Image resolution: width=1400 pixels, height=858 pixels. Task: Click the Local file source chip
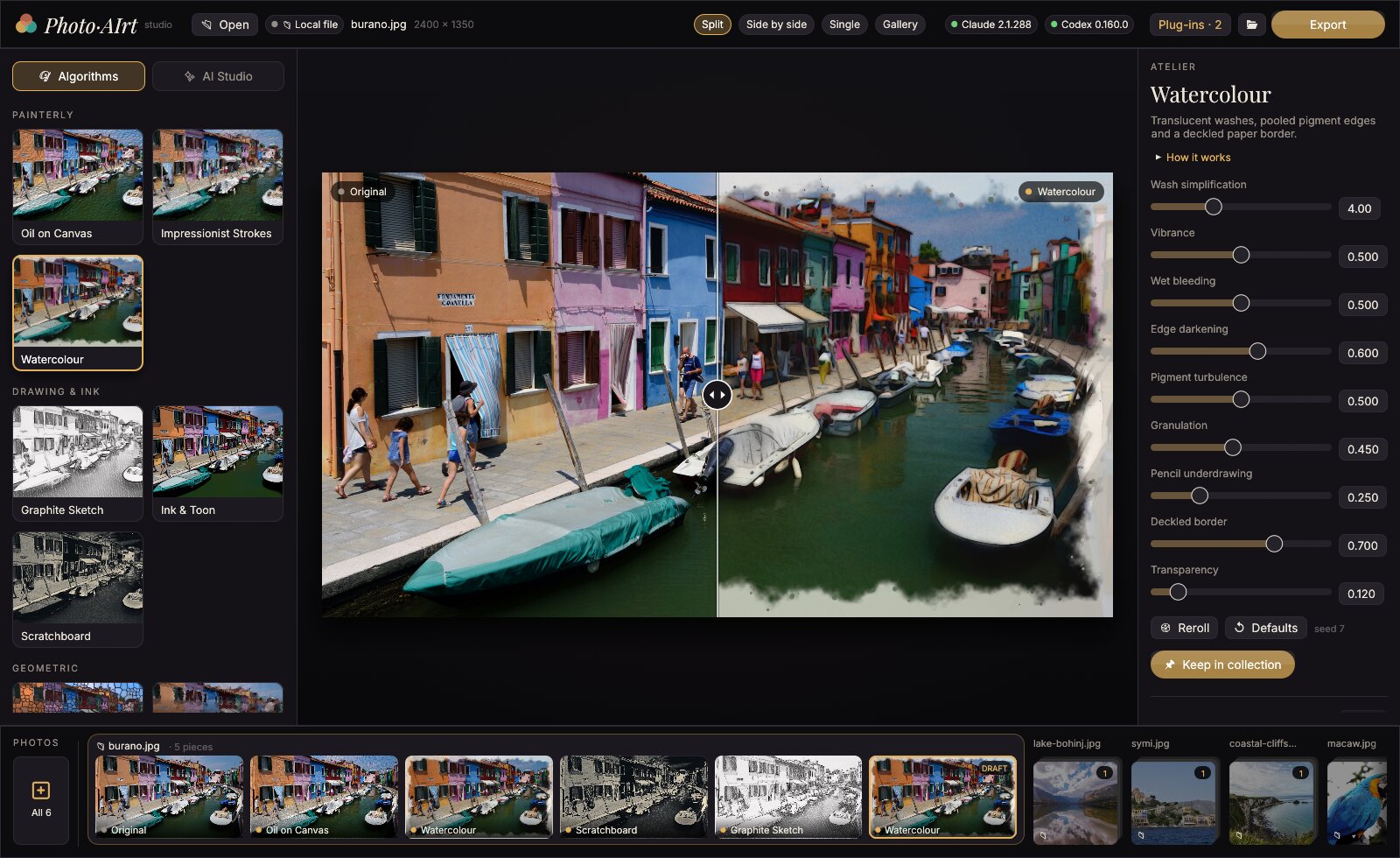click(304, 25)
